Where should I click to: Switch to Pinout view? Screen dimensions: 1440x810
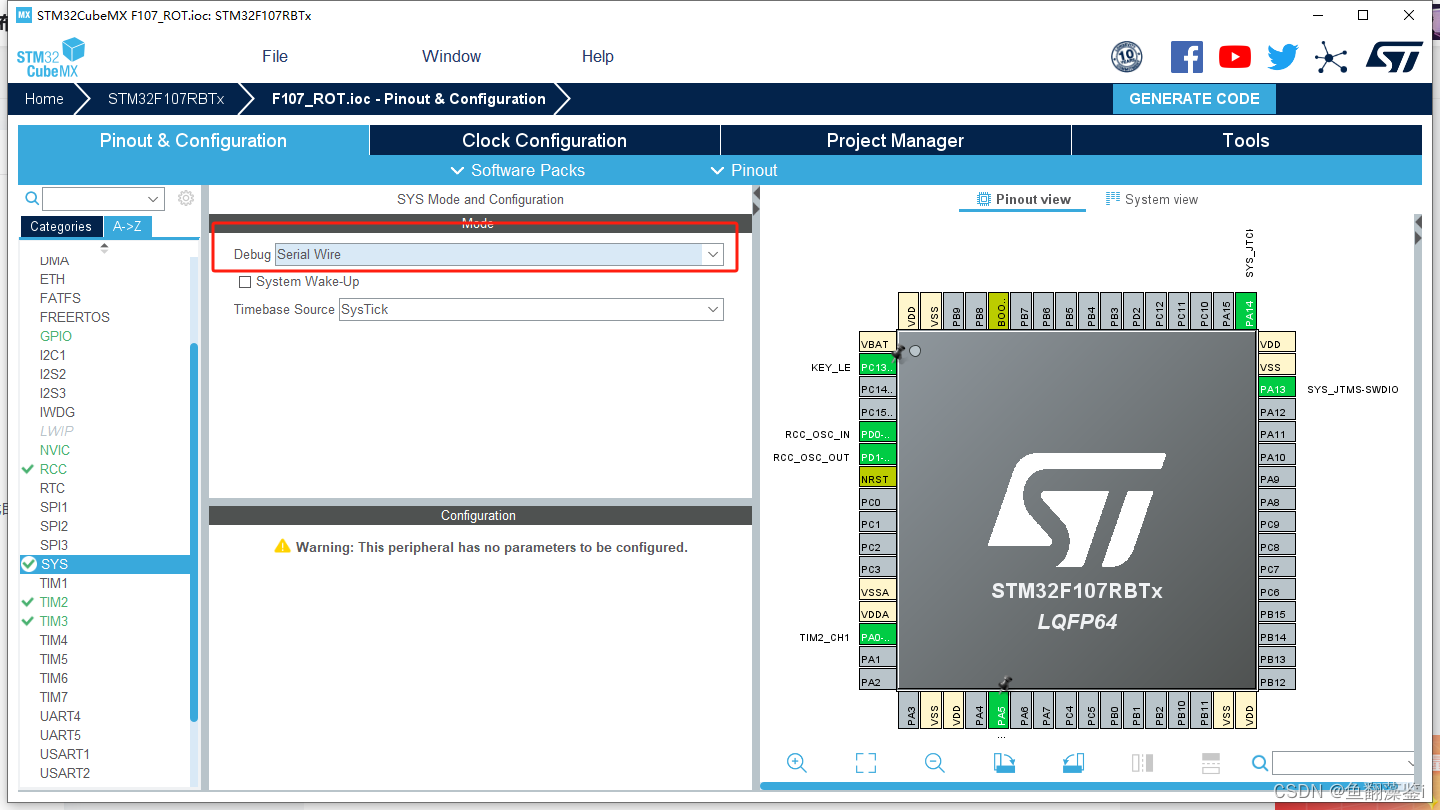point(1024,199)
